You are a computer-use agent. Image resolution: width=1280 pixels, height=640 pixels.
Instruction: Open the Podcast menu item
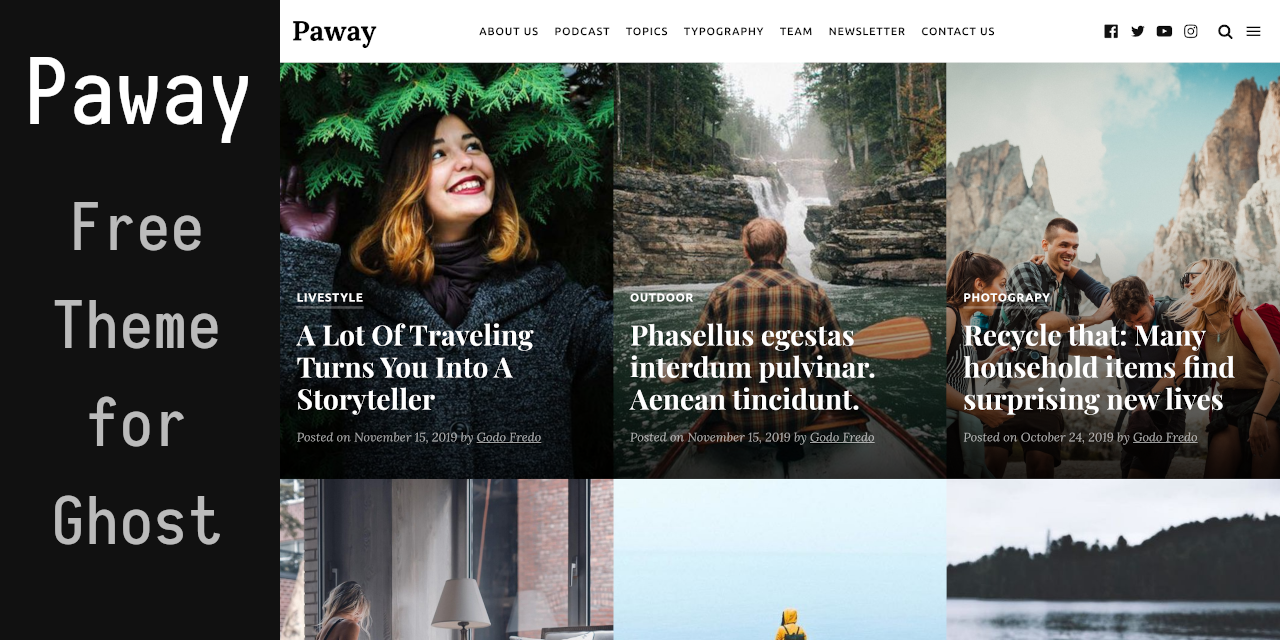[x=582, y=31]
